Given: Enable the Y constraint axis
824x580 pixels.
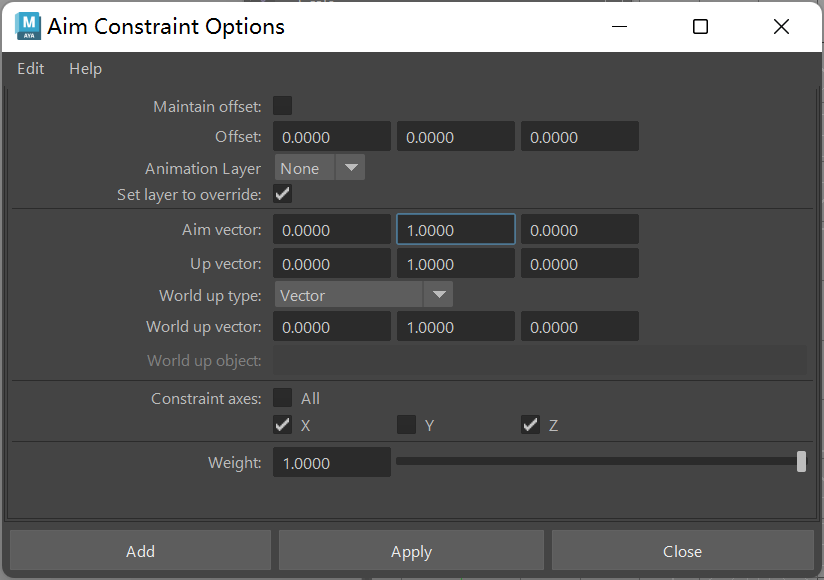Looking at the screenshot, I should click(406, 425).
